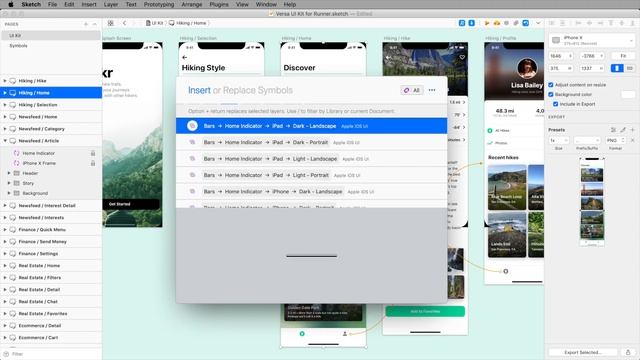Expand the Hiking / Selection artboard

pos(5,105)
